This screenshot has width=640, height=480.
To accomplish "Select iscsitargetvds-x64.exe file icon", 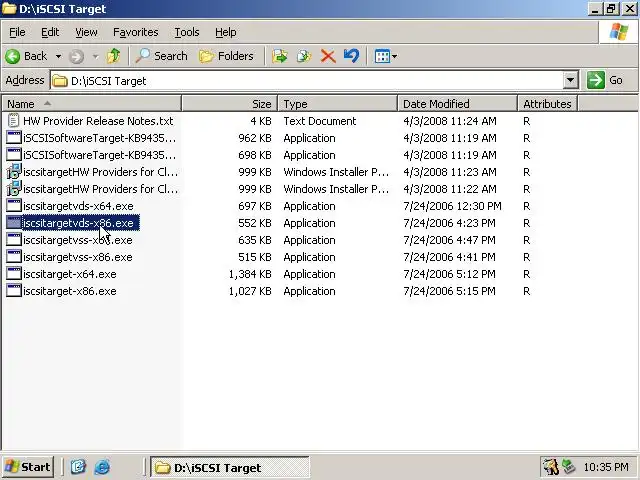I will [13, 206].
